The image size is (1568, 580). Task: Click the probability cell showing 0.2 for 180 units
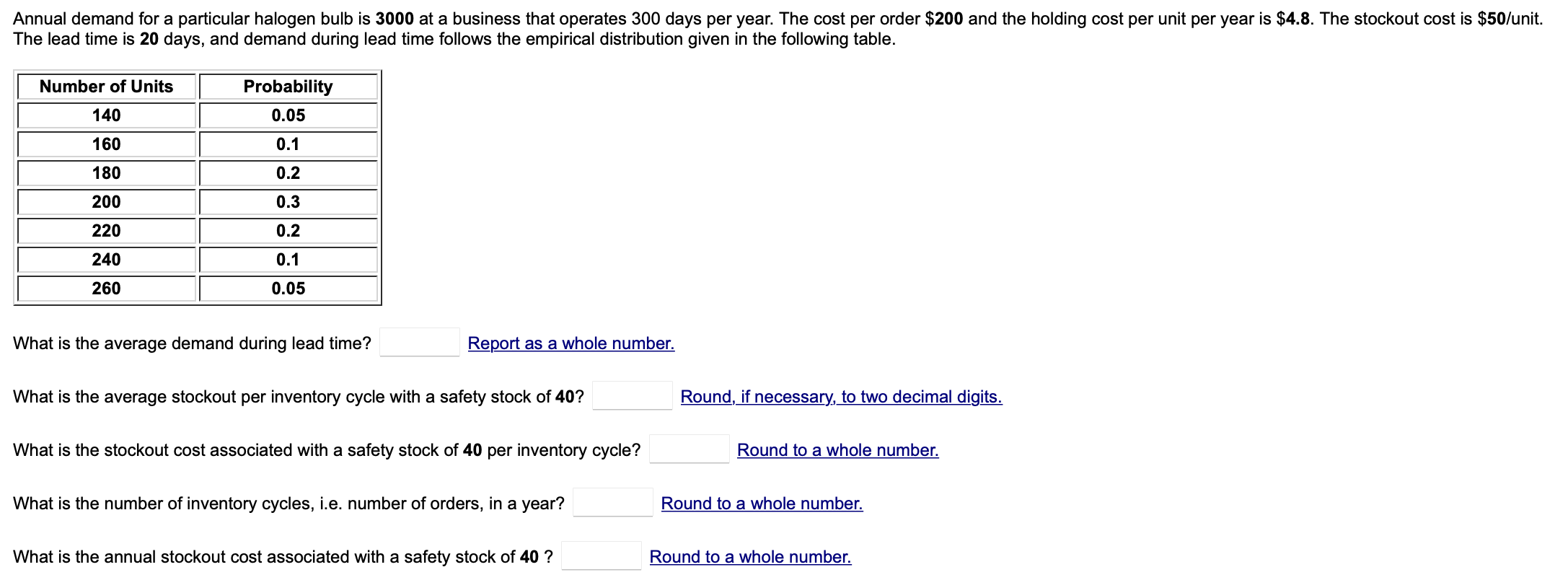(288, 172)
